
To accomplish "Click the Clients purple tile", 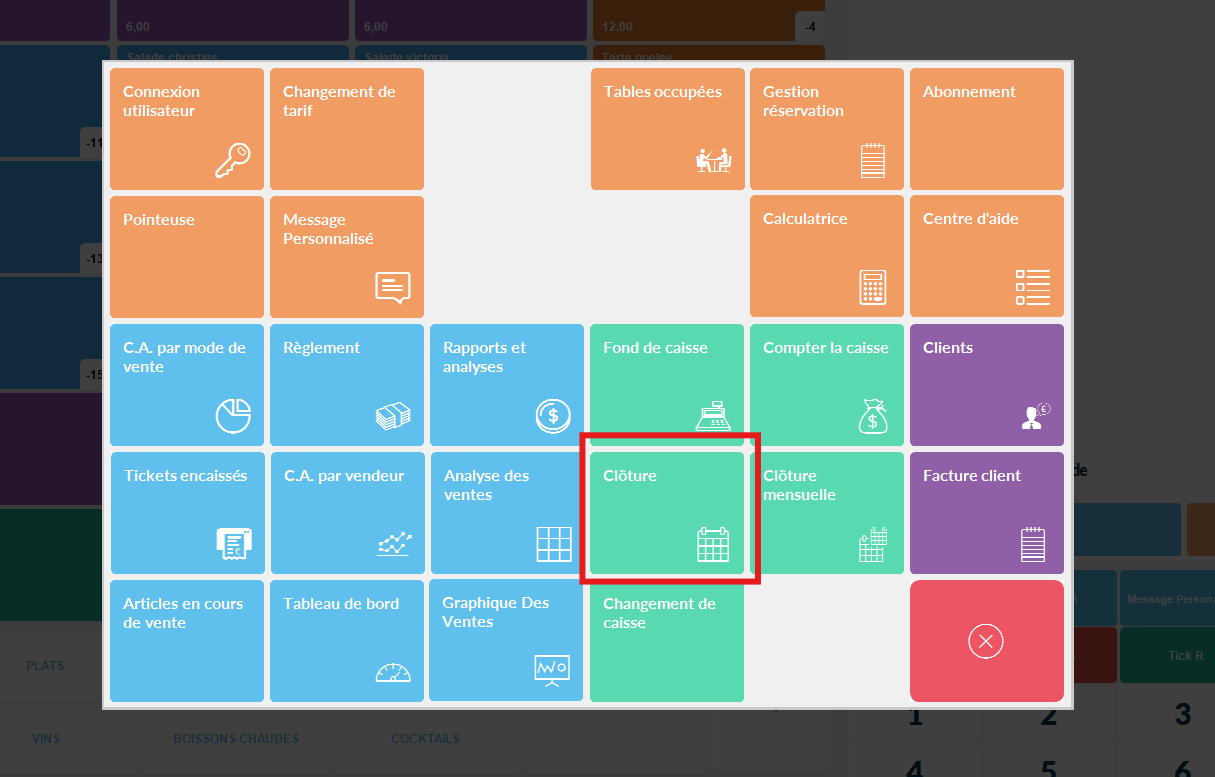I will click(986, 385).
